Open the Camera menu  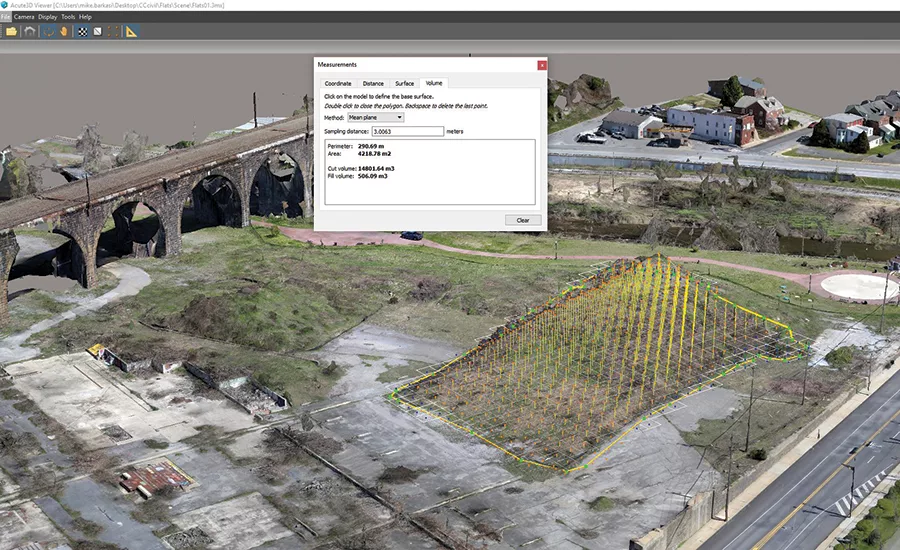24,17
